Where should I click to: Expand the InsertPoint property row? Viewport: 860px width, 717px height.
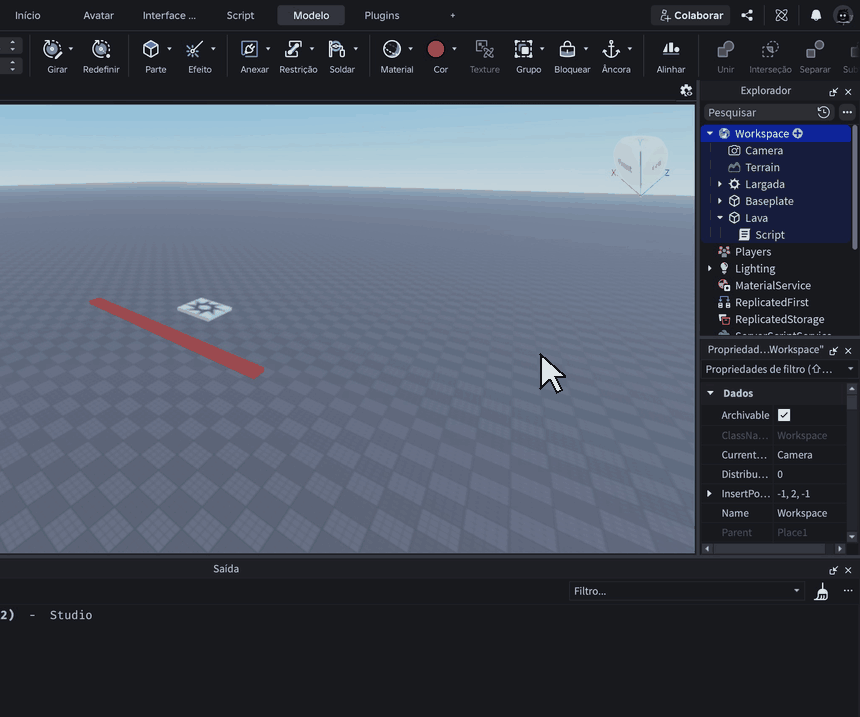click(x=709, y=494)
